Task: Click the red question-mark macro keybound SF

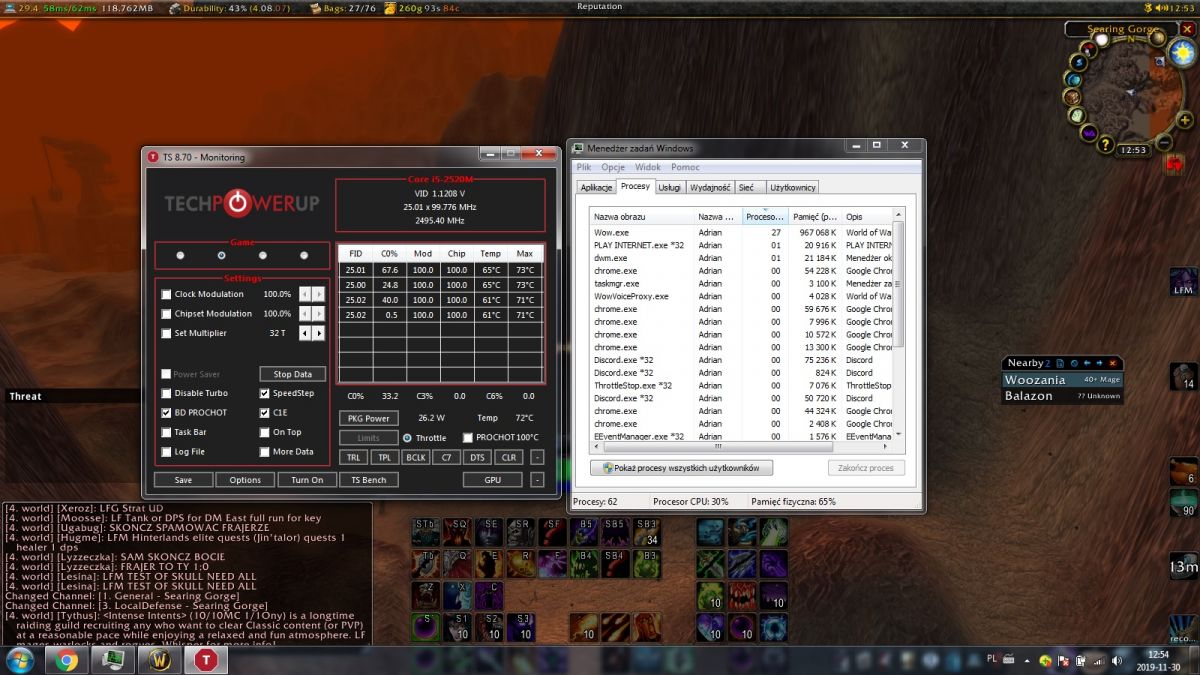Action: click(553, 532)
